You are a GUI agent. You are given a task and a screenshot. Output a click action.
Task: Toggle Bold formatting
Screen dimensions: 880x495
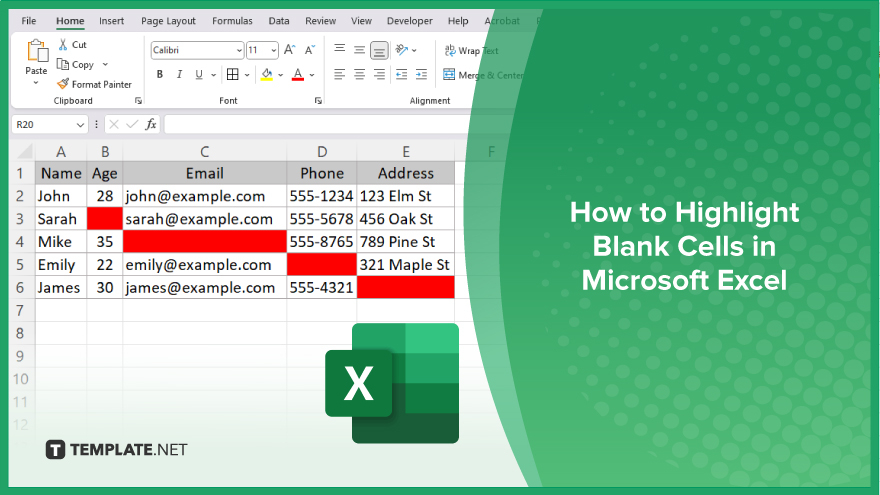click(x=159, y=74)
